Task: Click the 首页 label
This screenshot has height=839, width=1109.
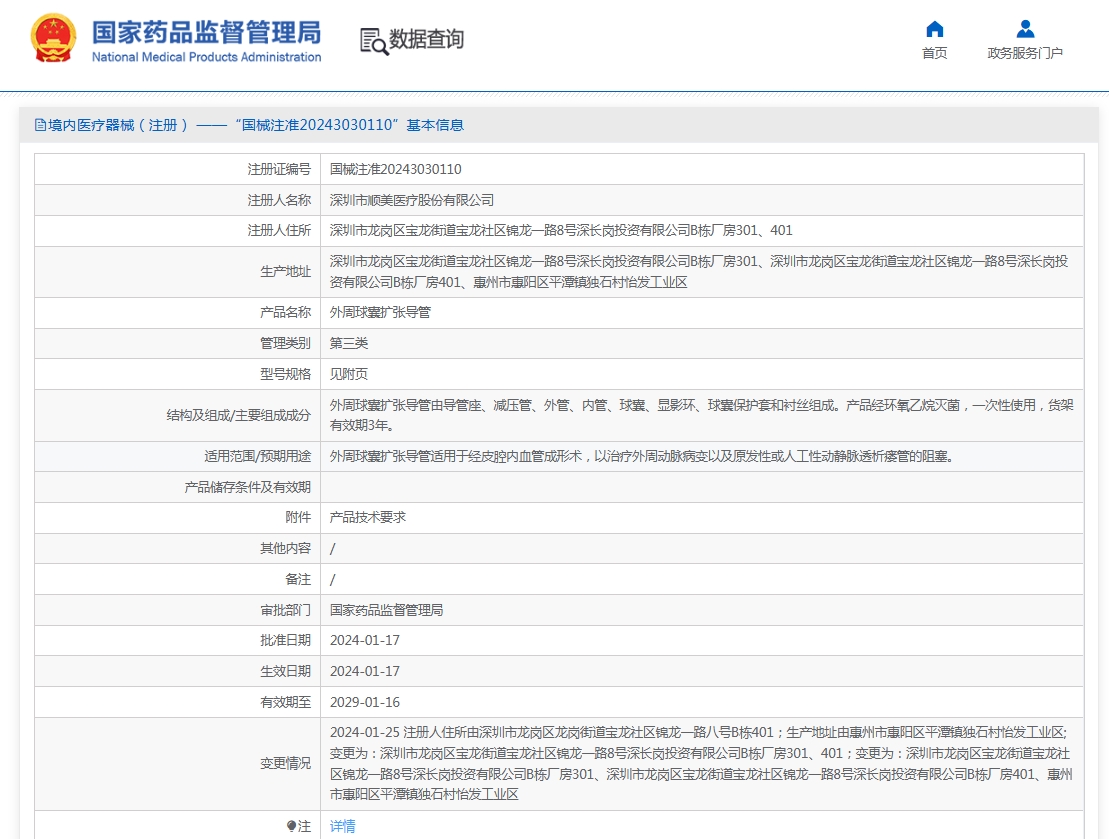Action: [934, 53]
